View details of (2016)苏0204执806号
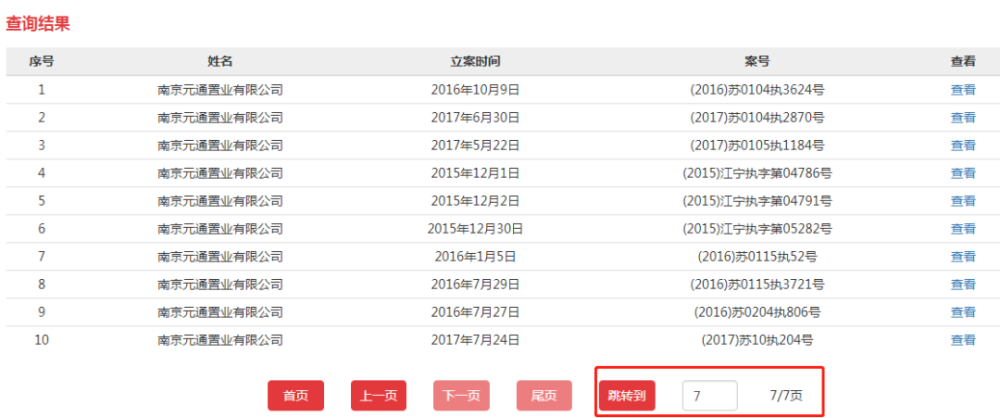This screenshot has width=1000, height=418. pos(962,312)
